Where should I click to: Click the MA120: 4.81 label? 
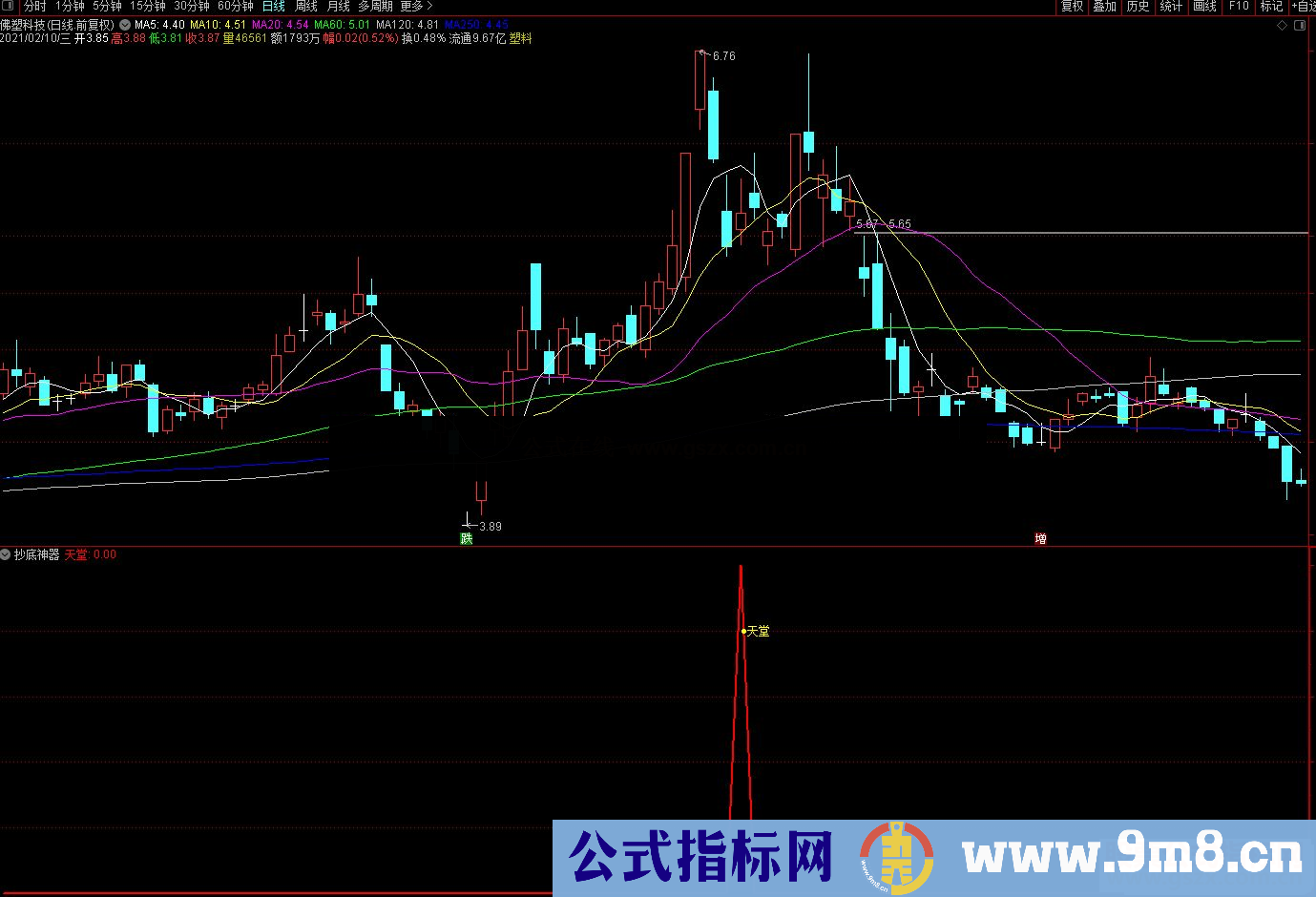407,25
